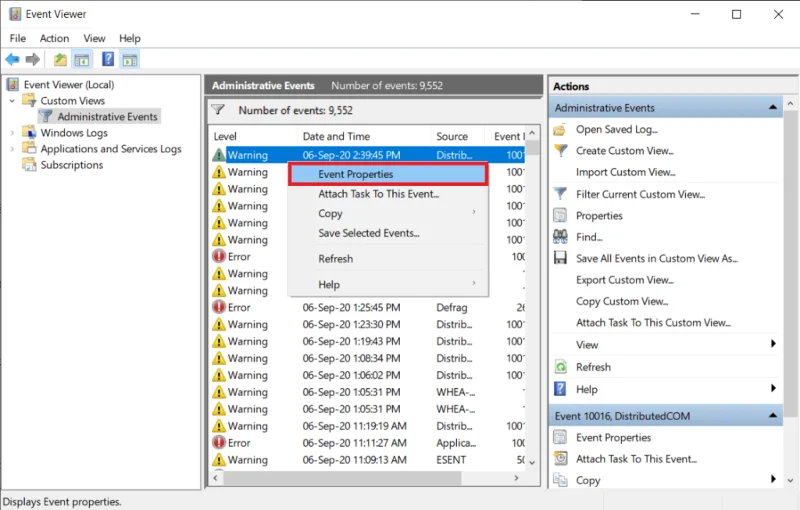Image resolution: width=800 pixels, height=510 pixels.
Task: Open the Help menu in menu bar
Action: (x=130, y=38)
